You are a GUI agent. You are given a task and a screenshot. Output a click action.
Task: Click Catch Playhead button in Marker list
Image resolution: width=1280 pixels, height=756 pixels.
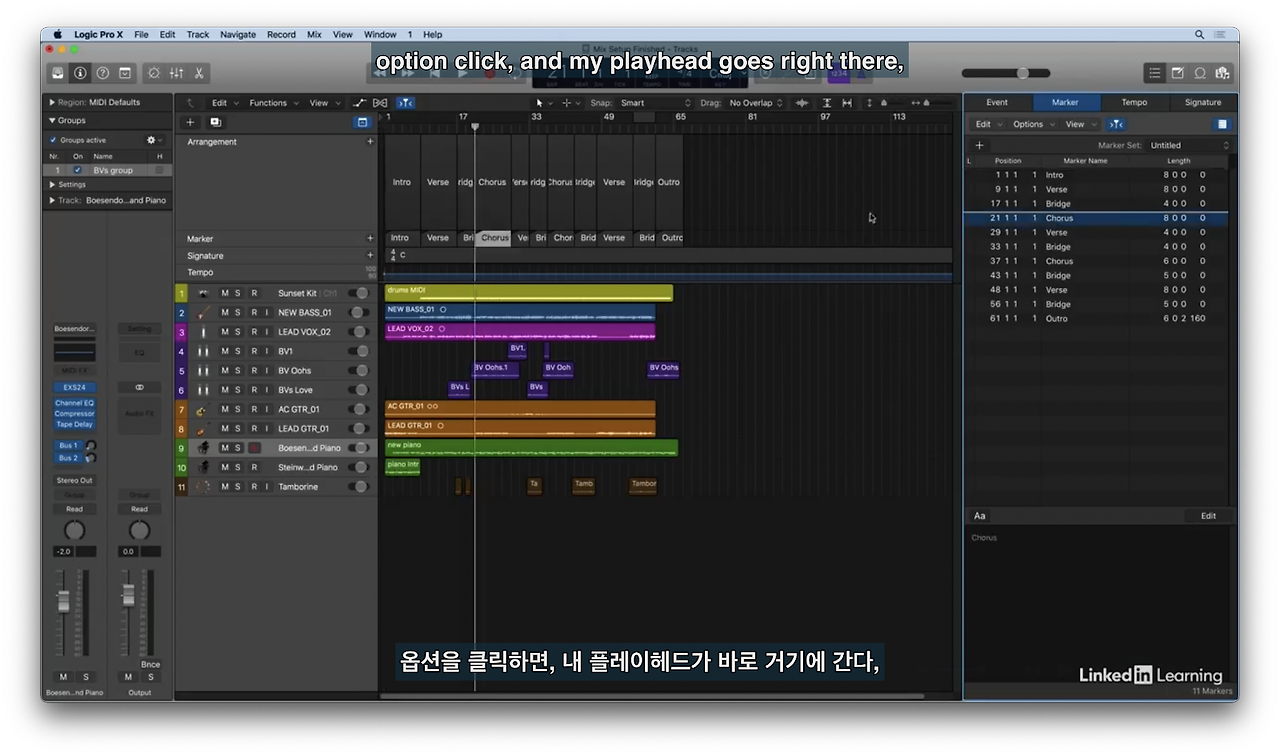coord(1116,124)
